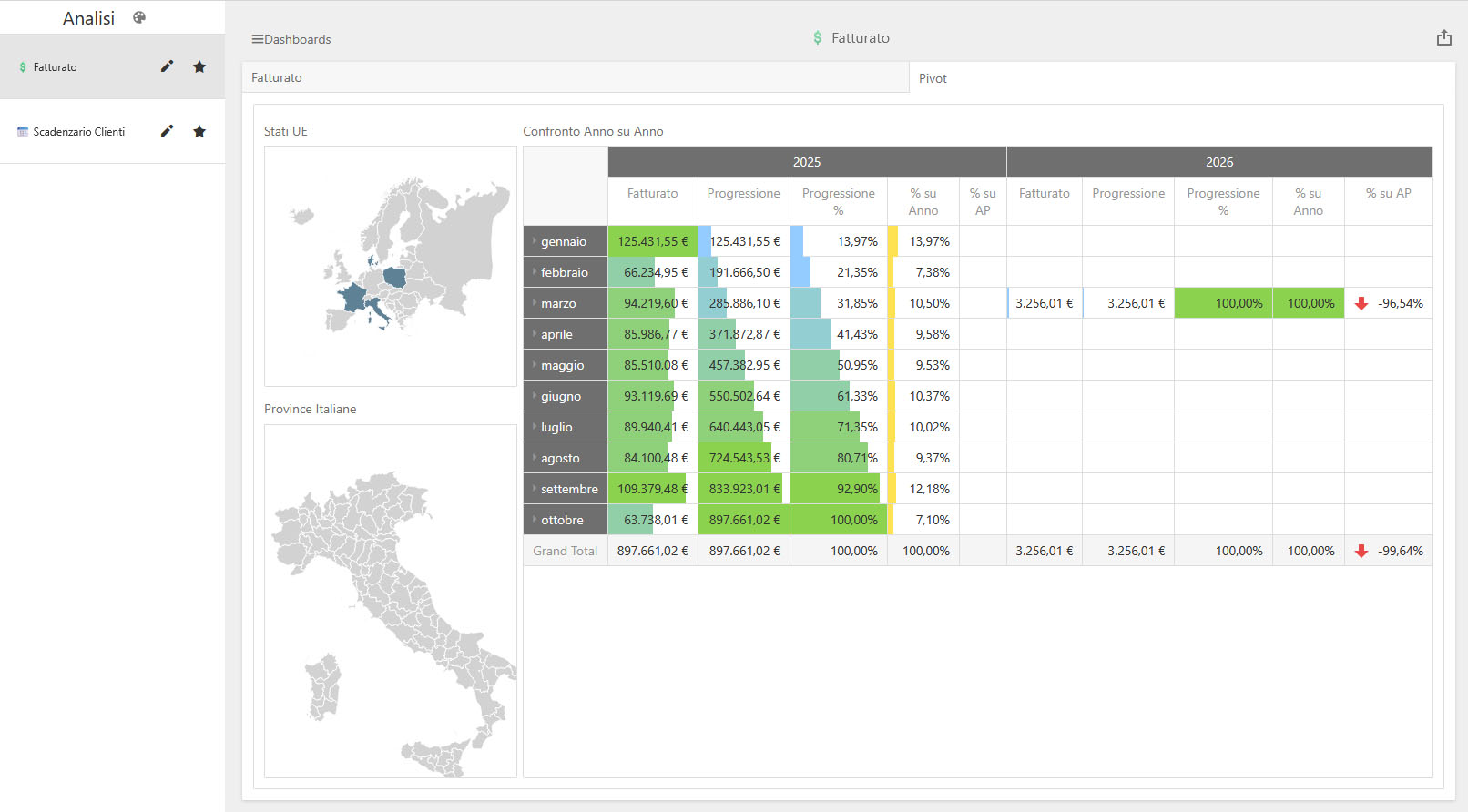Screen dimensions: 1468x812
Task: Expand the gennaio row
Action: [x=534, y=241]
